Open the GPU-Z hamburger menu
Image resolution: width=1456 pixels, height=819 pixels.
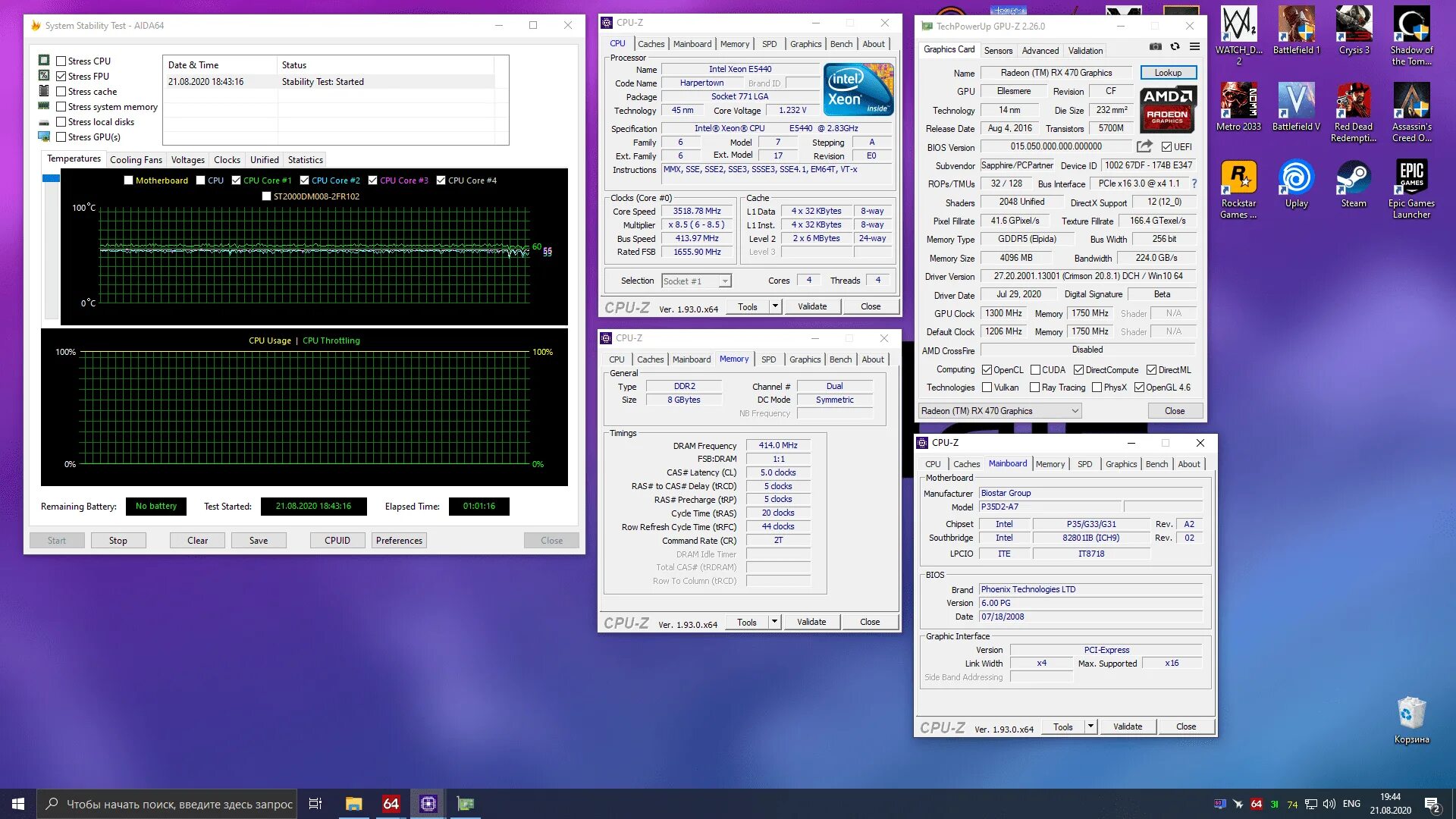(x=1194, y=47)
